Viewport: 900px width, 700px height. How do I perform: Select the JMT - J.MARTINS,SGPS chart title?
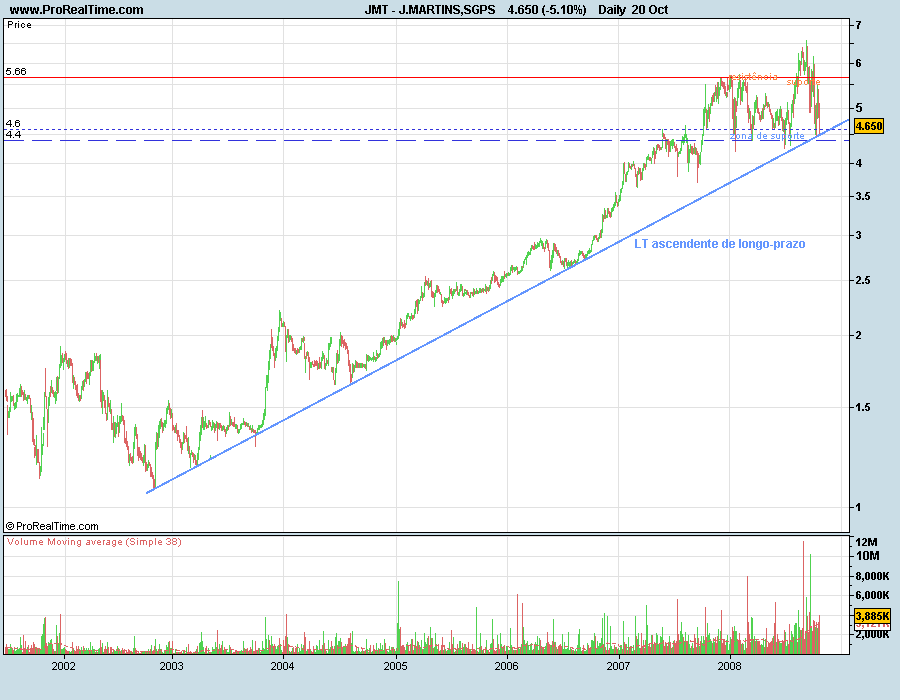pos(430,10)
